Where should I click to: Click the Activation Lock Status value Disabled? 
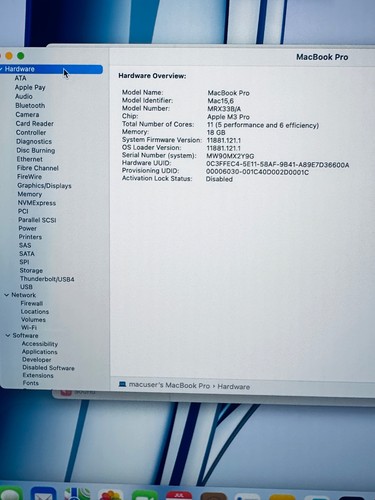click(x=219, y=179)
